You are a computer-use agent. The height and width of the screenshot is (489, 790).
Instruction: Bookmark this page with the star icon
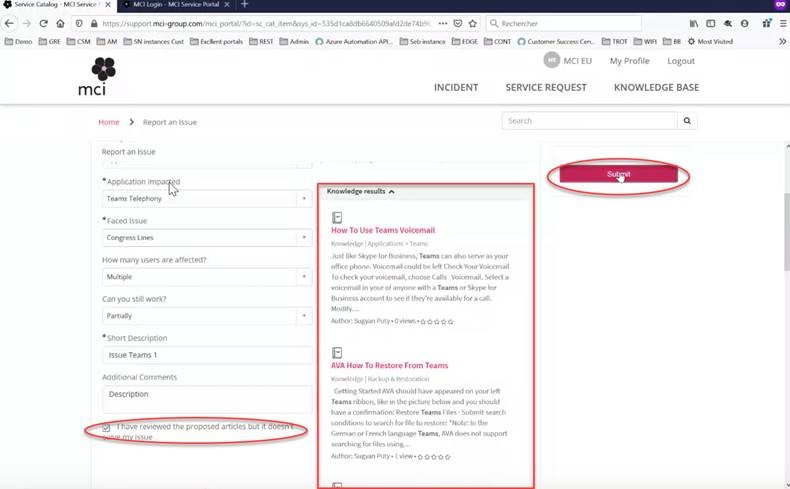473,23
